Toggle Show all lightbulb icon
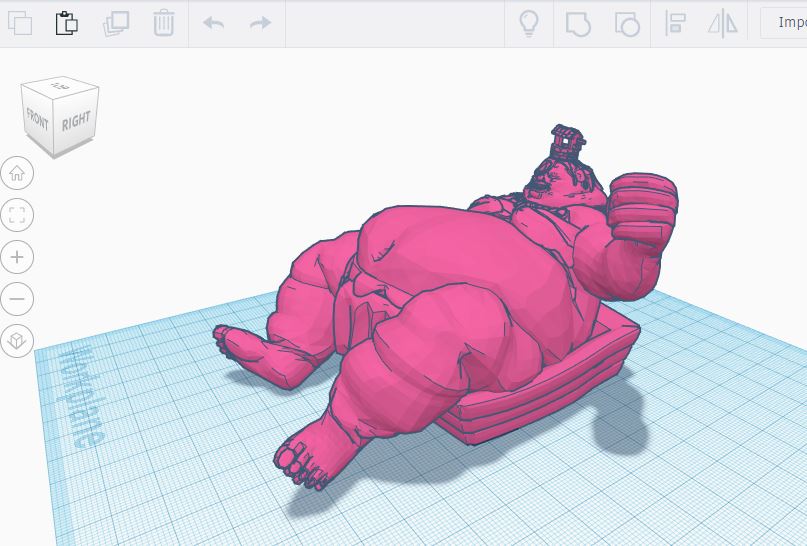Image resolution: width=807 pixels, height=546 pixels. point(529,23)
